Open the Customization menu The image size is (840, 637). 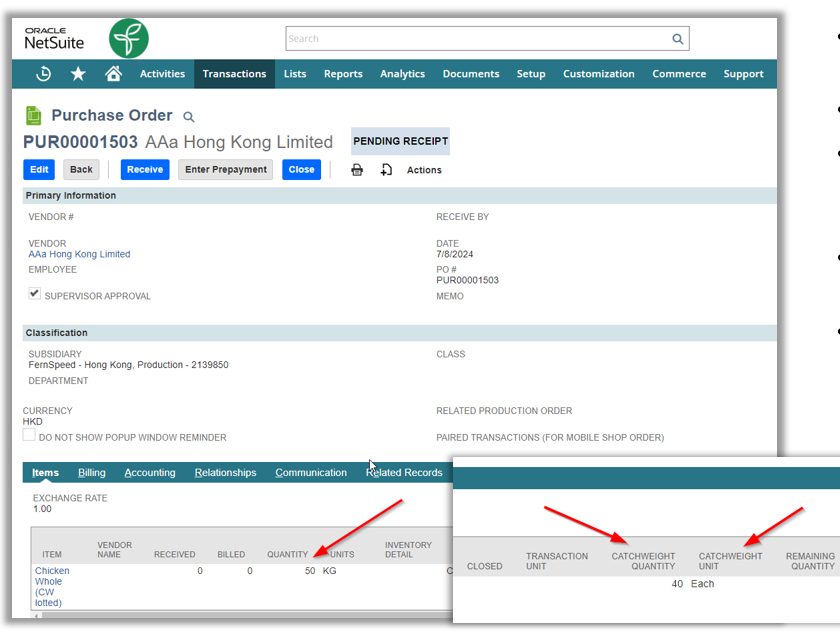coord(598,74)
